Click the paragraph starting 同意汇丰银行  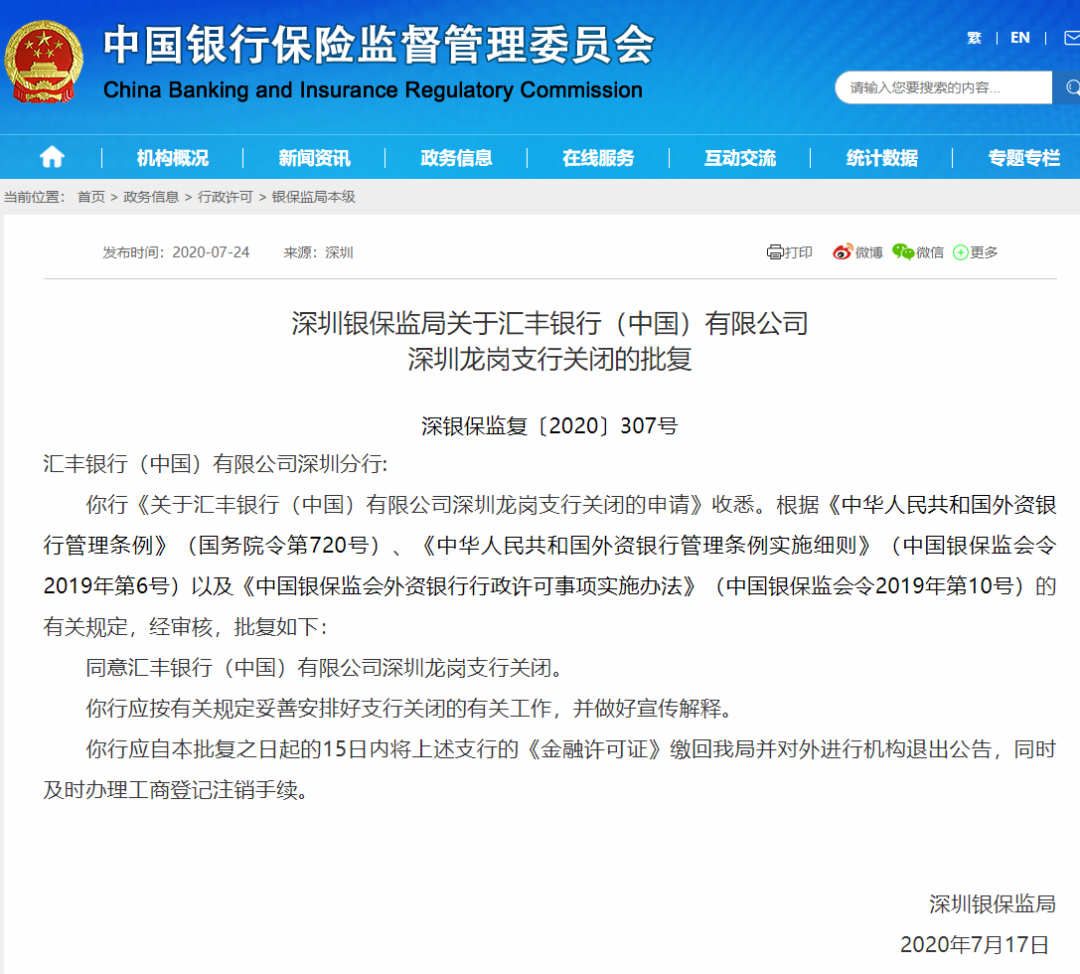coord(325,667)
